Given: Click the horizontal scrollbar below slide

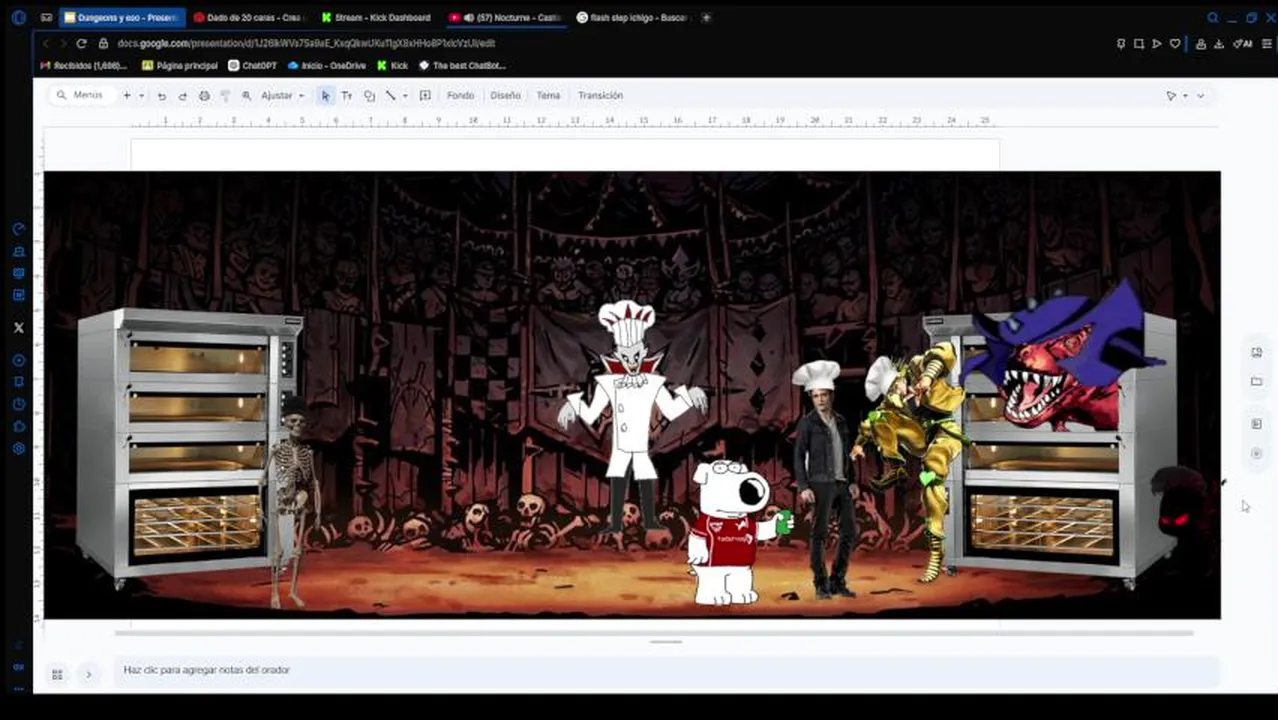Looking at the screenshot, I should pos(655,633).
